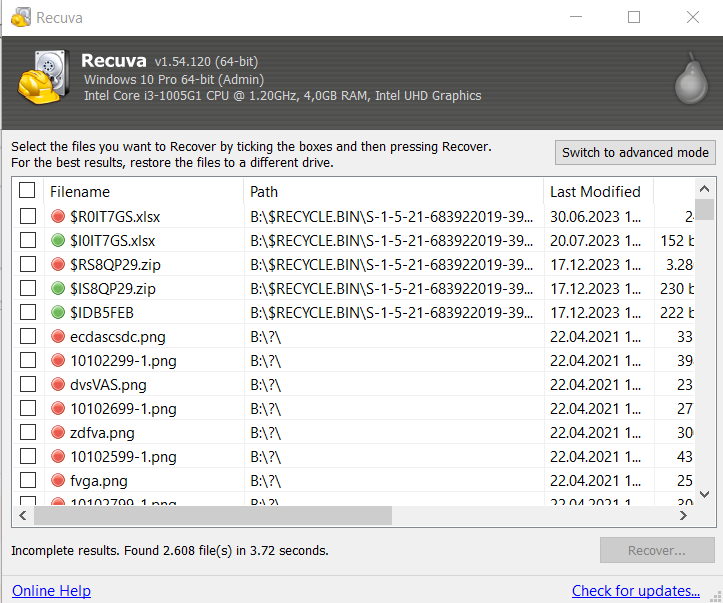Click the resize grip at window corner
723x603 pixels.
tap(716, 596)
